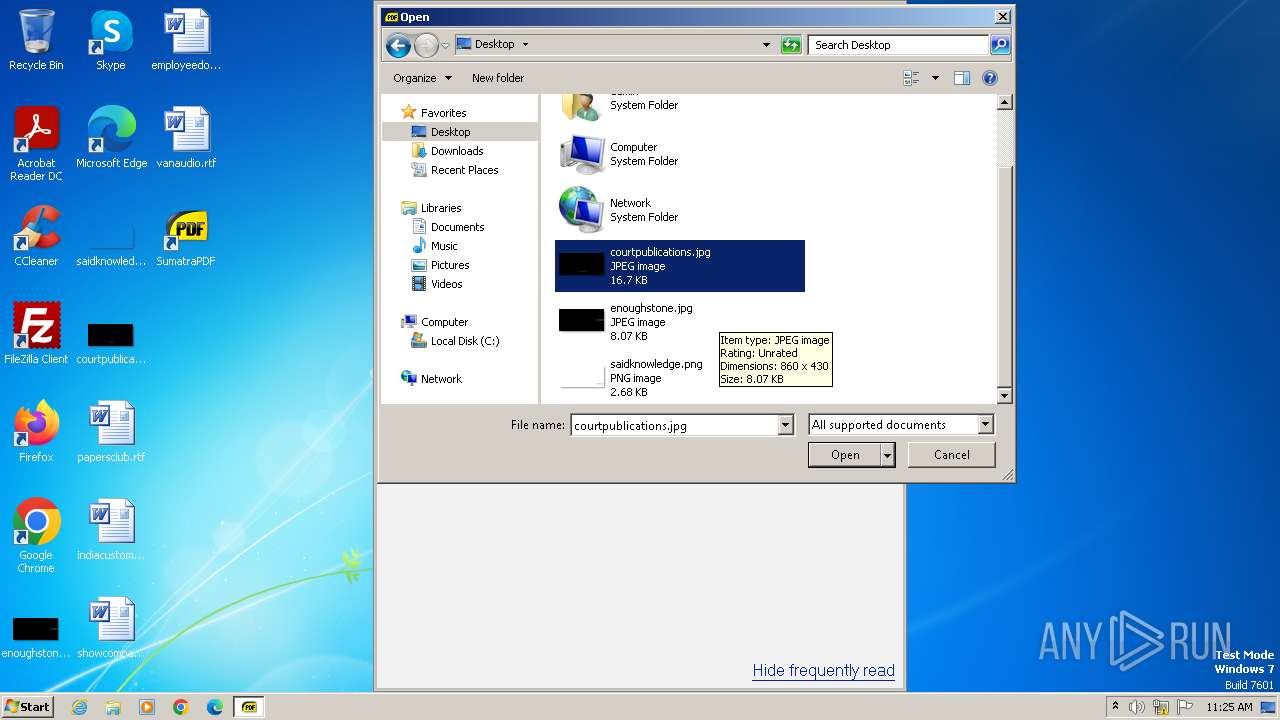Image resolution: width=1280 pixels, height=720 pixels.
Task: Select the papersclub.rtf desktop file
Action: (x=111, y=432)
